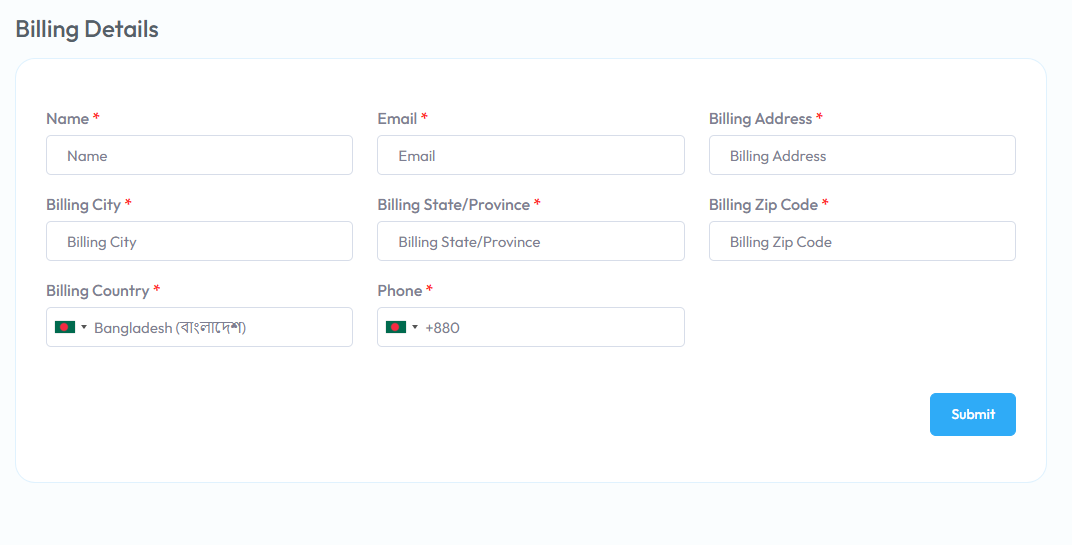The image size is (1072, 545).
Task: Click the Bangladesh flag in Billing Country
Action: 65,327
